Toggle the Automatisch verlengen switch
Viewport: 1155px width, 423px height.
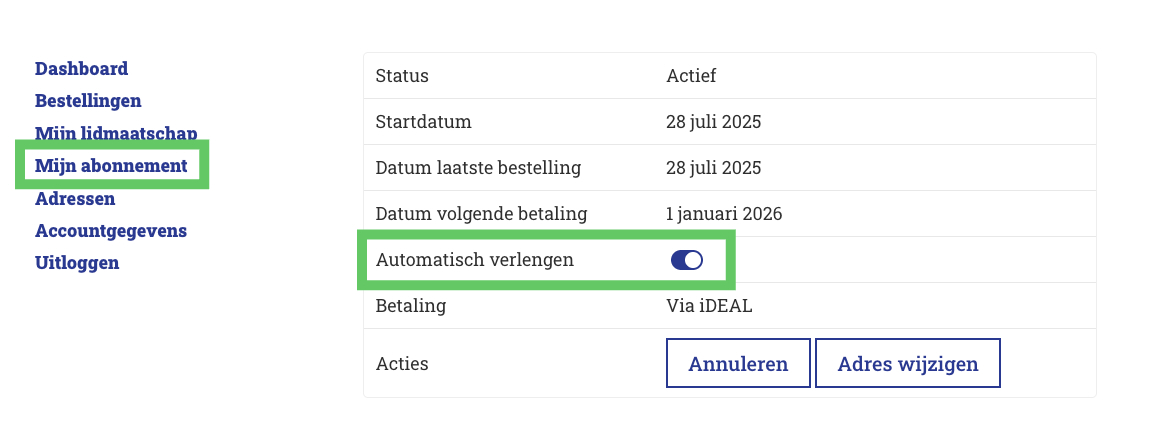point(687,260)
